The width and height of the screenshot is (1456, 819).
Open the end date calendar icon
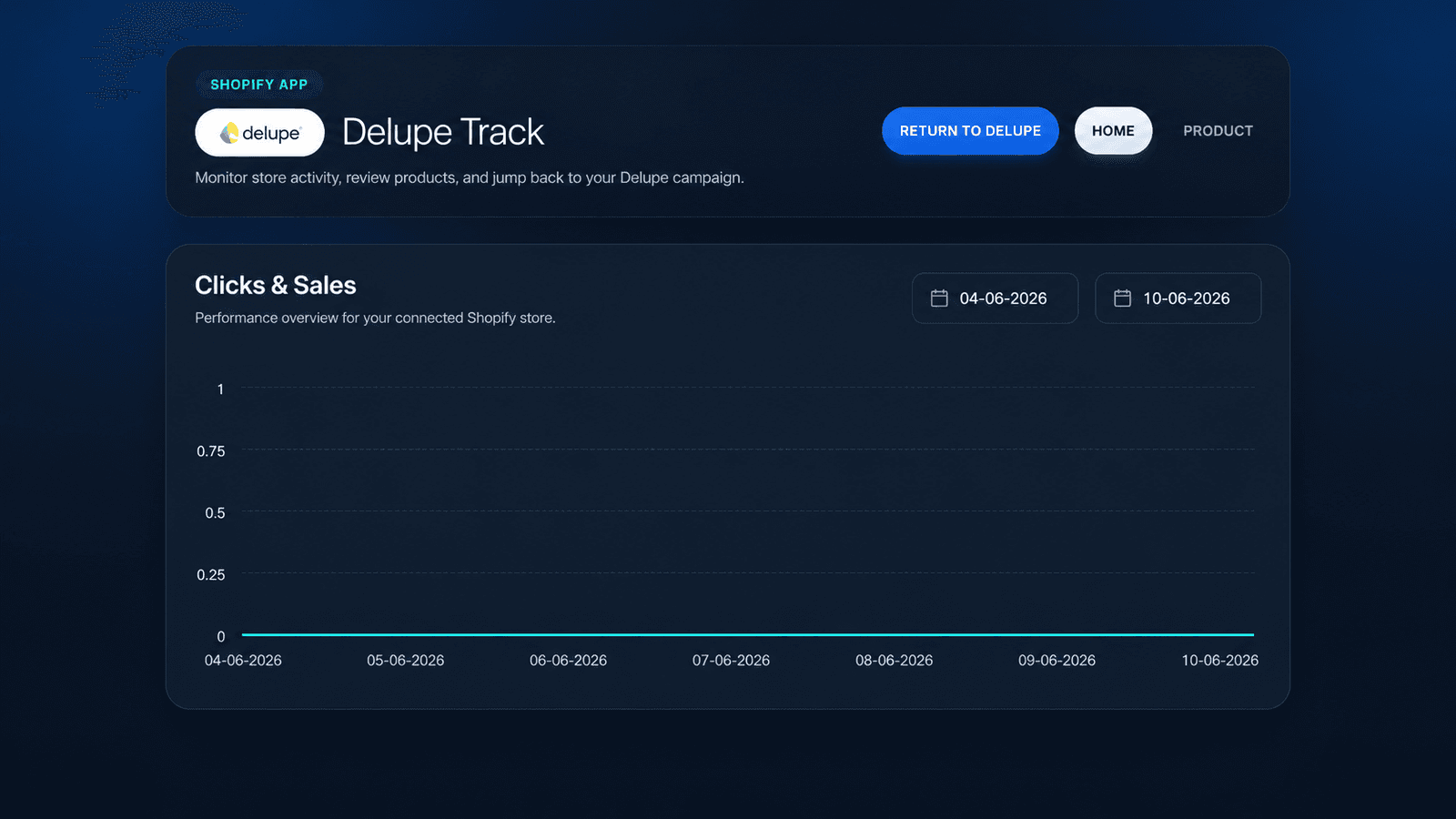click(1122, 298)
